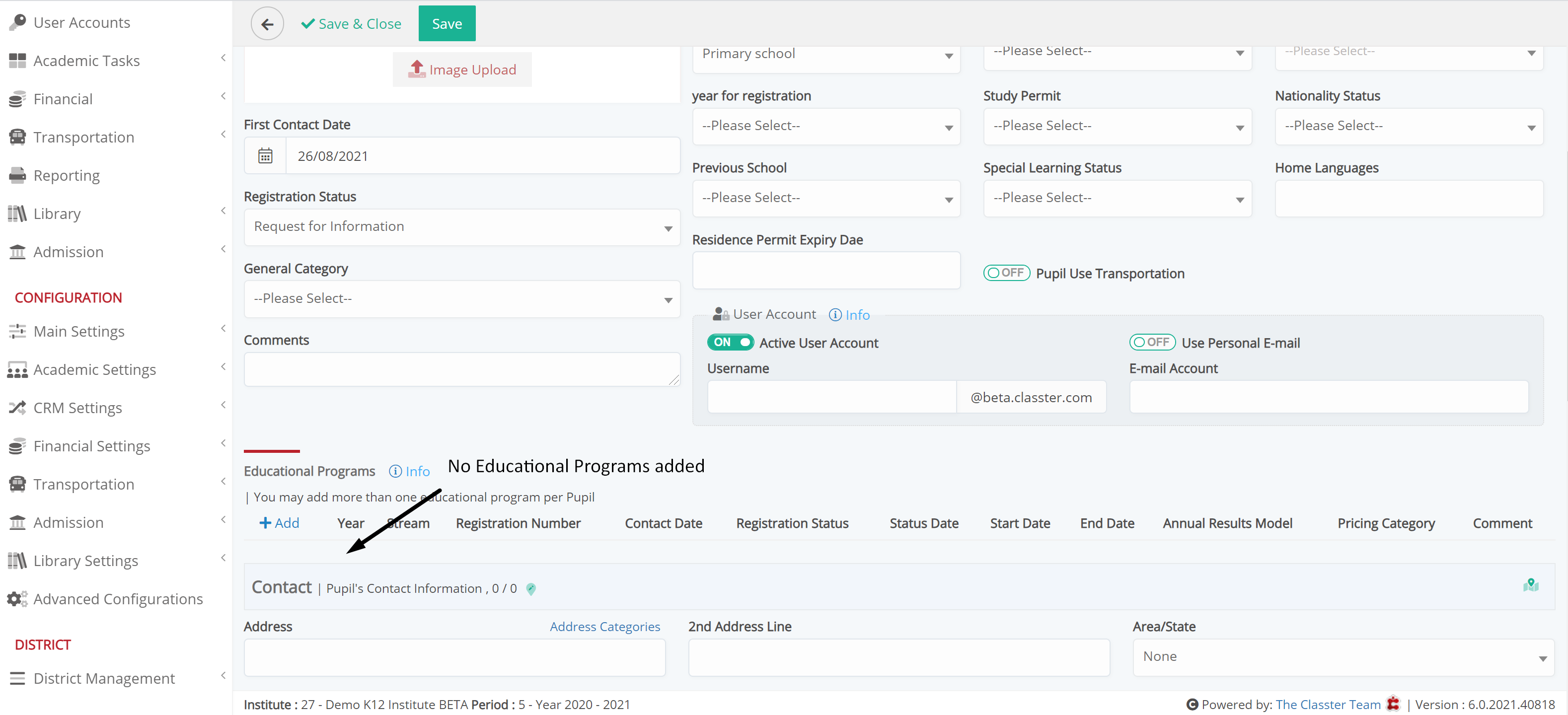Image resolution: width=1568 pixels, height=715 pixels.
Task: Click the User Accounts key icon
Action: 18,22
